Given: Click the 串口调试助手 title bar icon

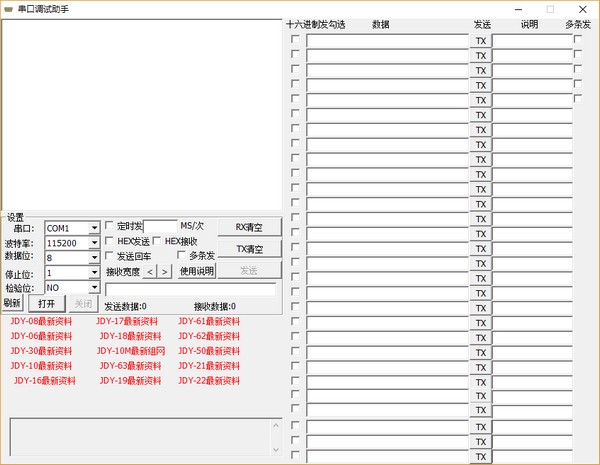Looking at the screenshot, I should tap(8, 9).
